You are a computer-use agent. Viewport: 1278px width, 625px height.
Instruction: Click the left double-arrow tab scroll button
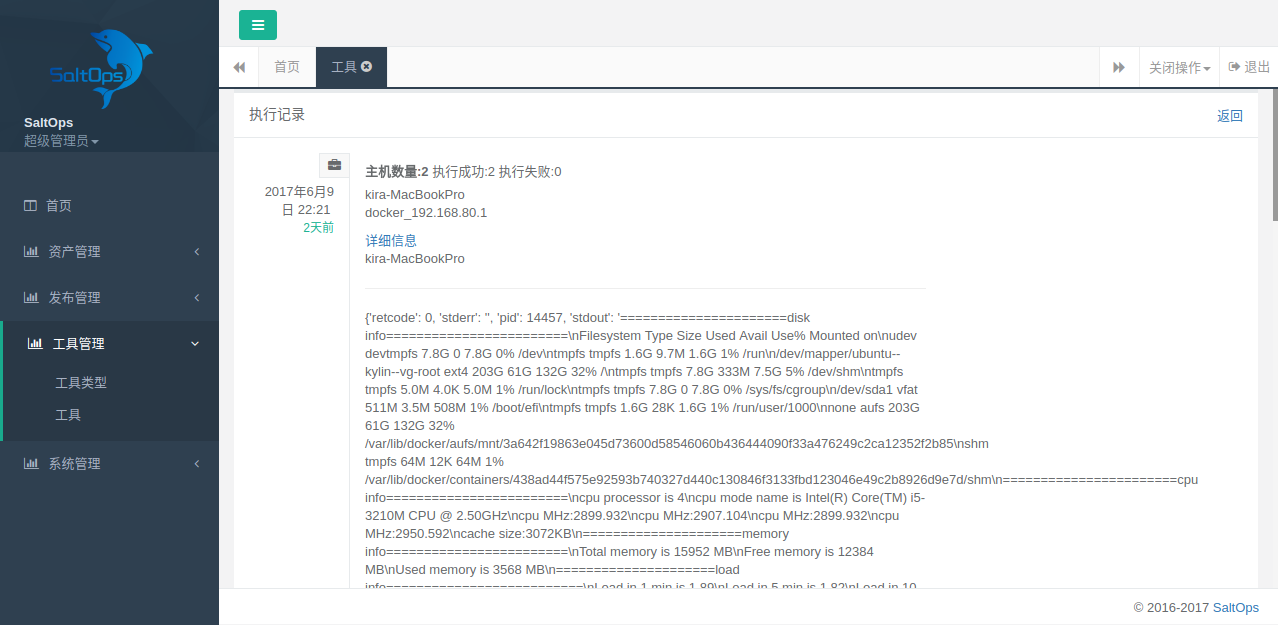239,67
